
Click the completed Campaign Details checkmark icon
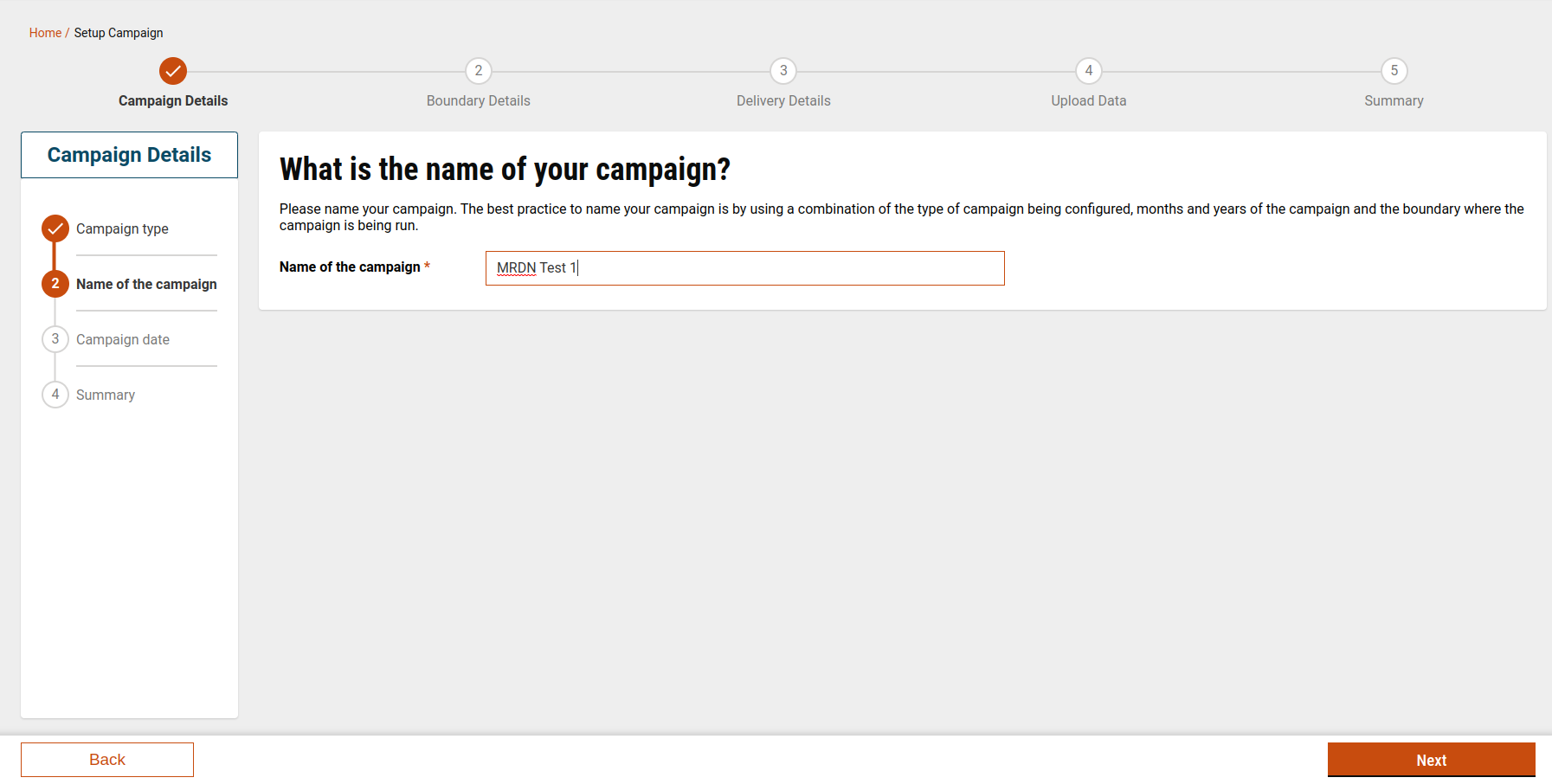pos(173,71)
